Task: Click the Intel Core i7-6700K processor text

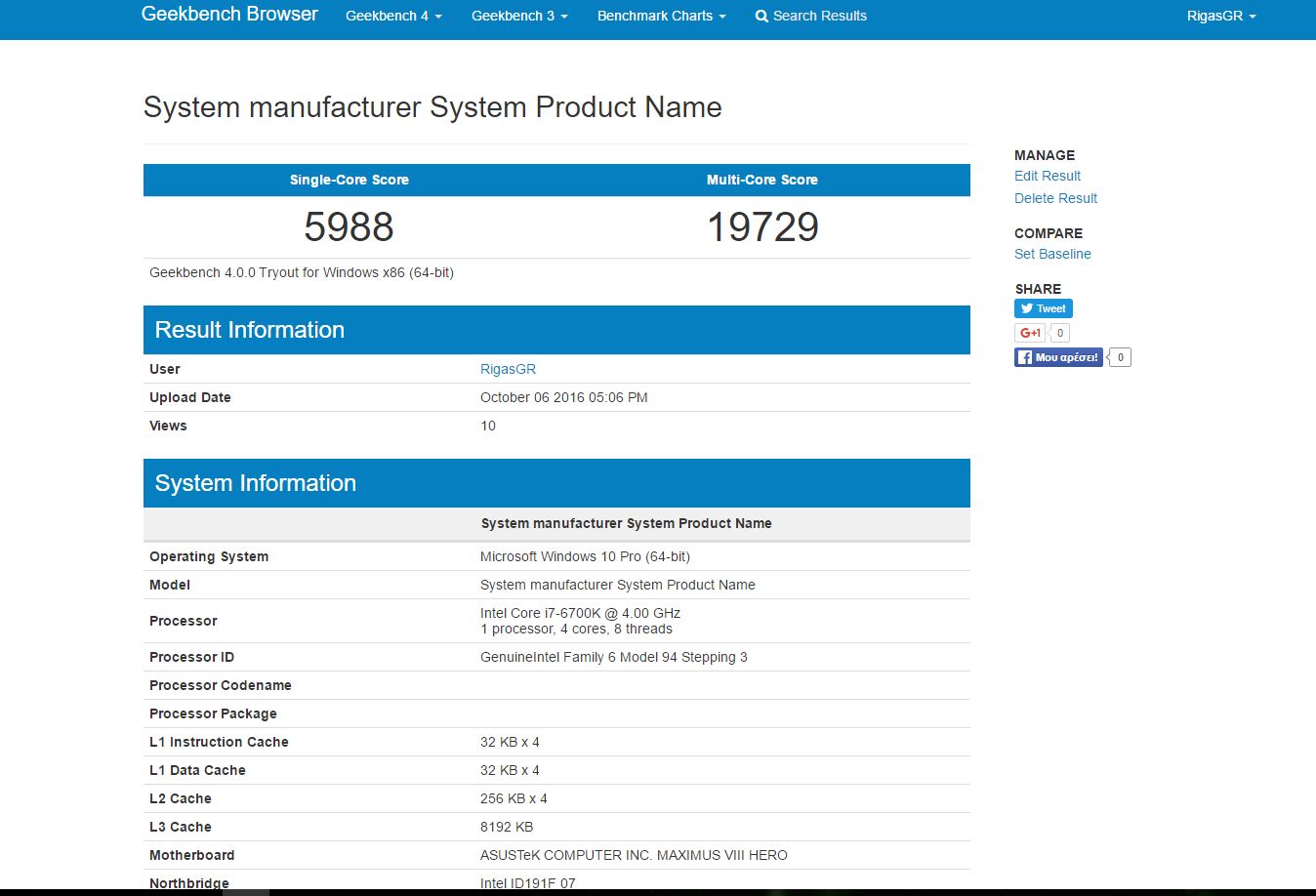Action: 580,613
